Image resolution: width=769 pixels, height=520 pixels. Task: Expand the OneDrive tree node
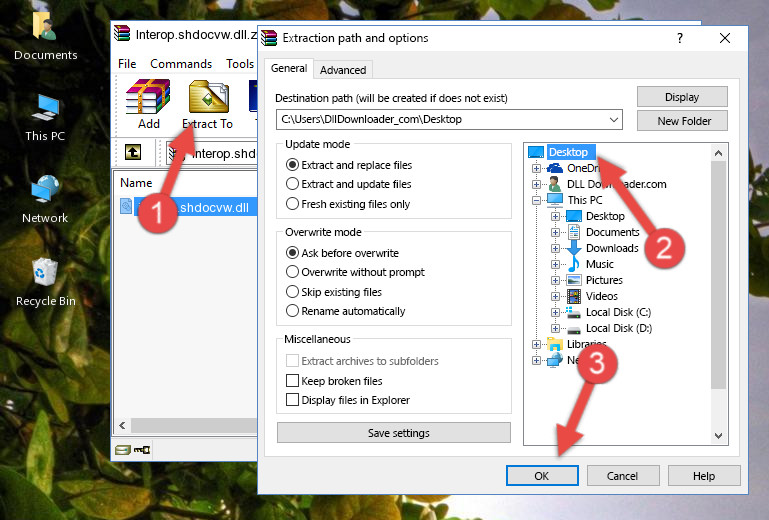536,168
